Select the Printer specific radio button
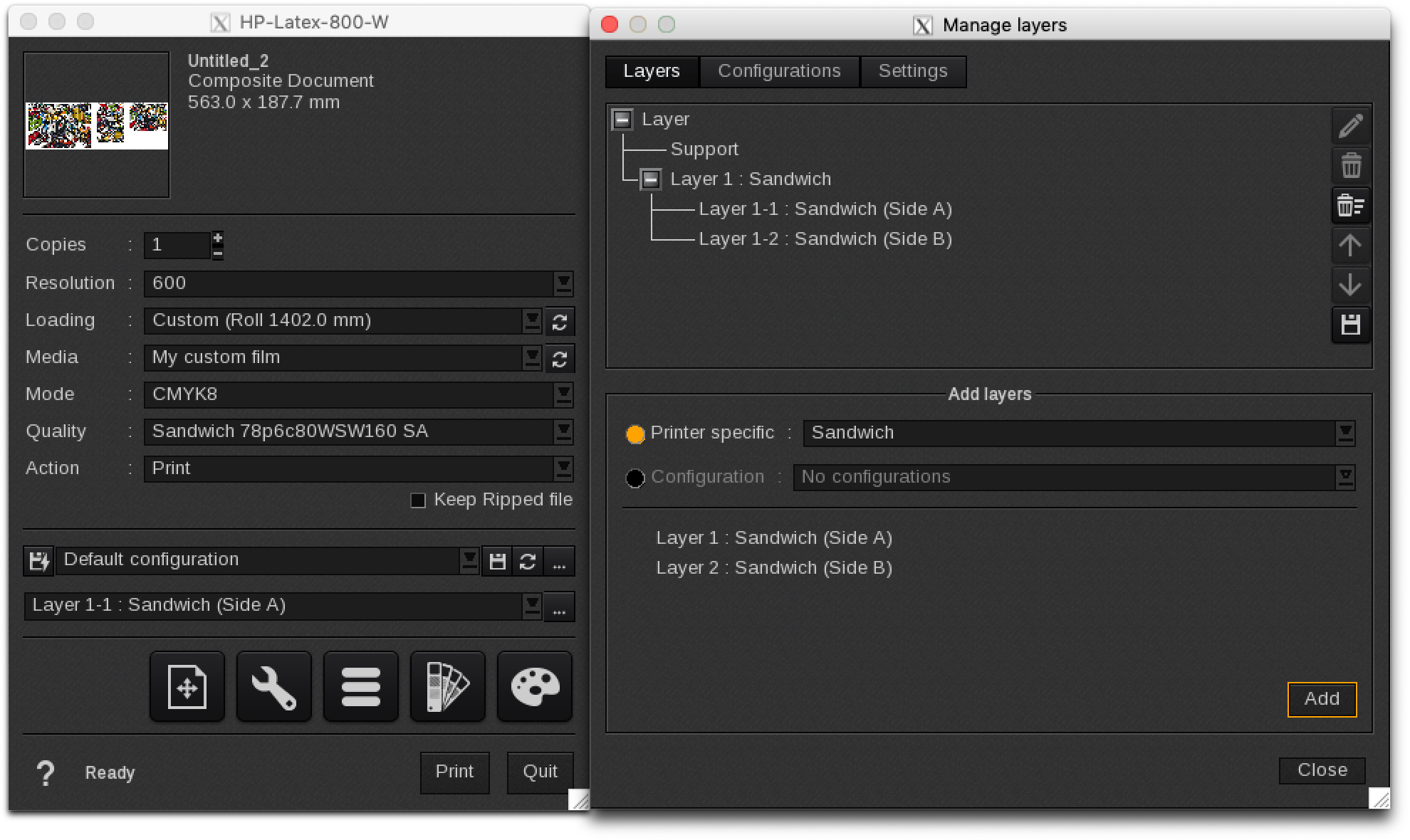This screenshot has width=1410, height=840. (x=635, y=434)
